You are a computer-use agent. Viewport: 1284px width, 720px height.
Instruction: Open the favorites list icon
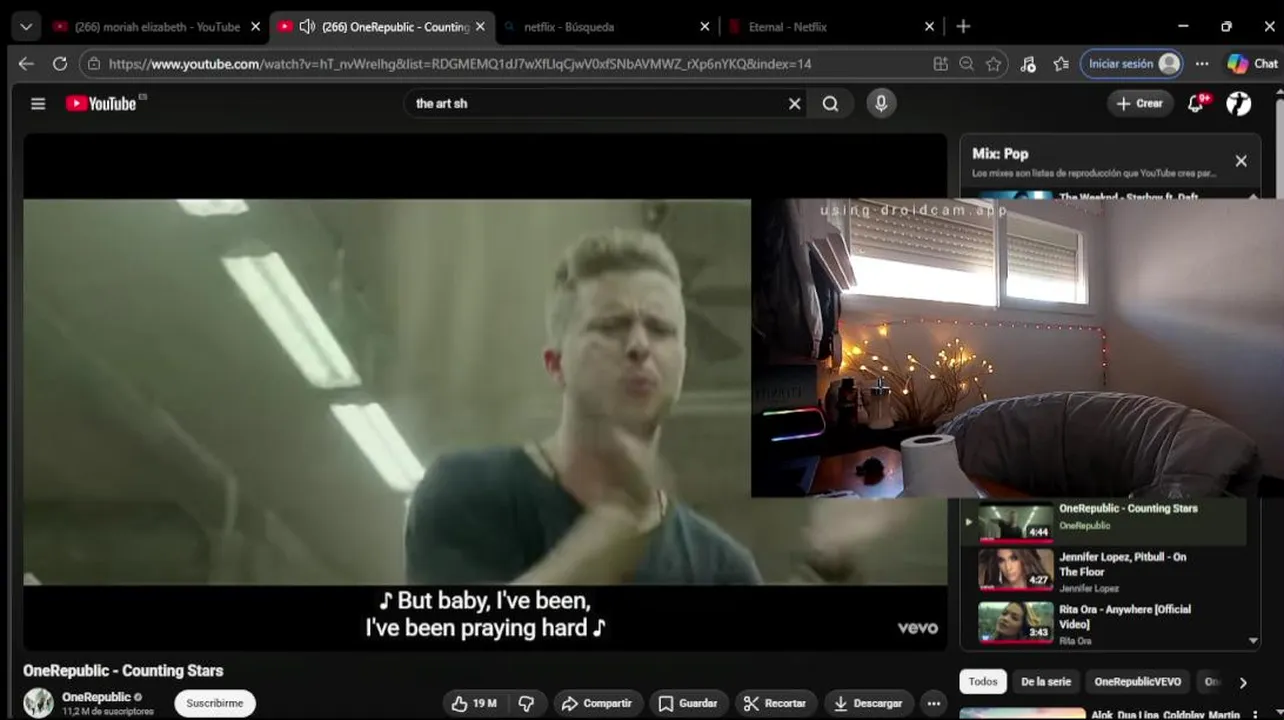[1061, 64]
